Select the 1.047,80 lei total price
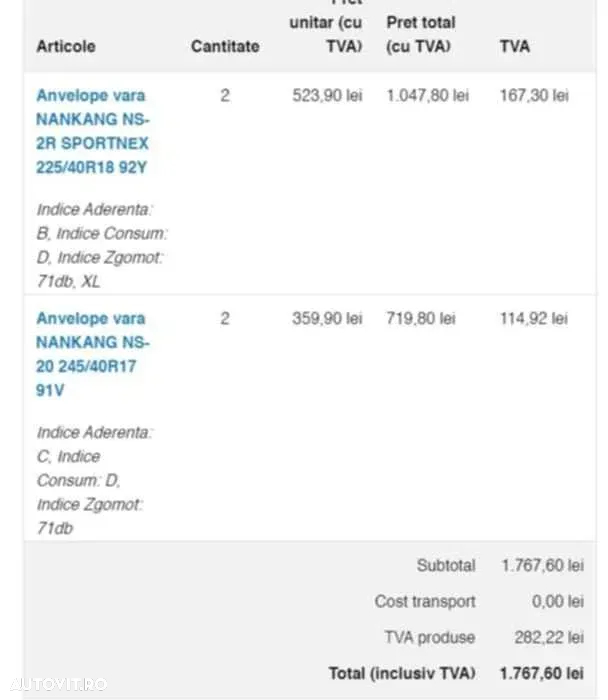Viewport: 608px width, 700px height. (427, 96)
